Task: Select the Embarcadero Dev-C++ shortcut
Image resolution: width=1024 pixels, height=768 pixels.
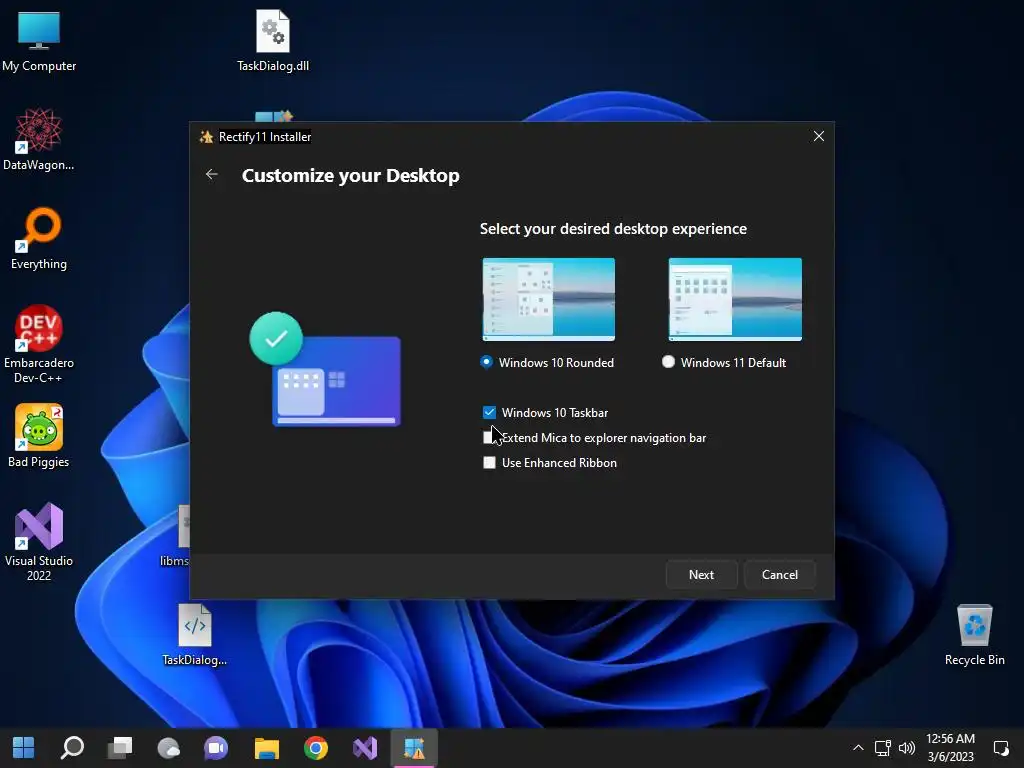Action: tap(39, 344)
